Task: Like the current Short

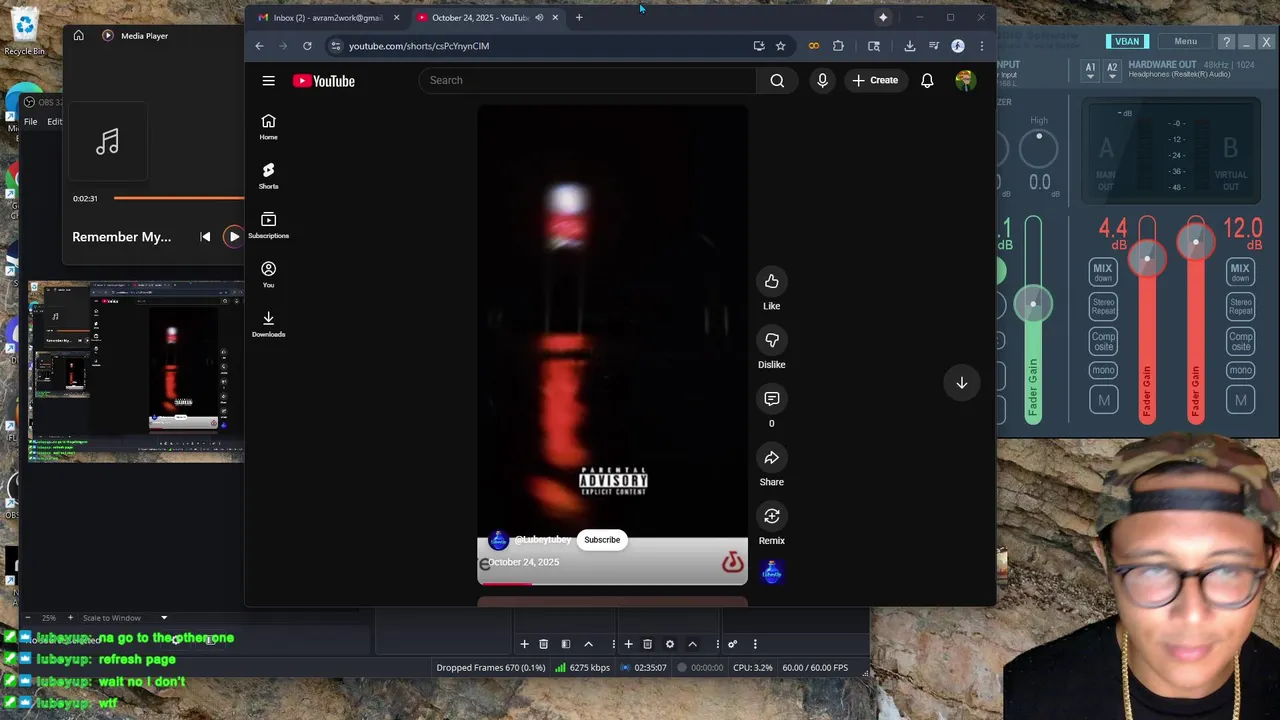Action: pyautogui.click(x=771, y=282)
